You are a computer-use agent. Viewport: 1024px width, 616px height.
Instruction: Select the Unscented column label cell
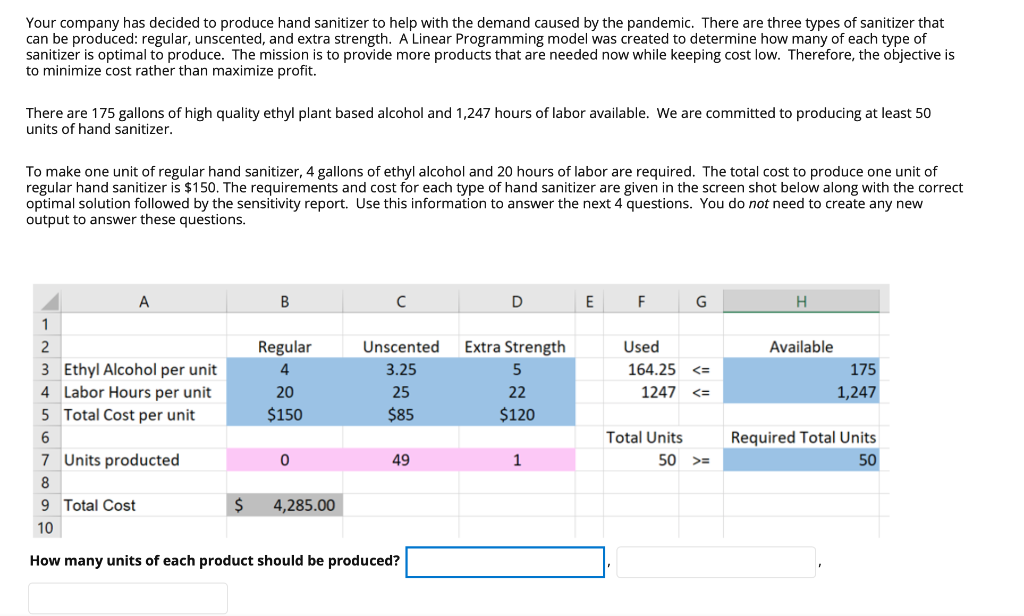tap(401, 346)
